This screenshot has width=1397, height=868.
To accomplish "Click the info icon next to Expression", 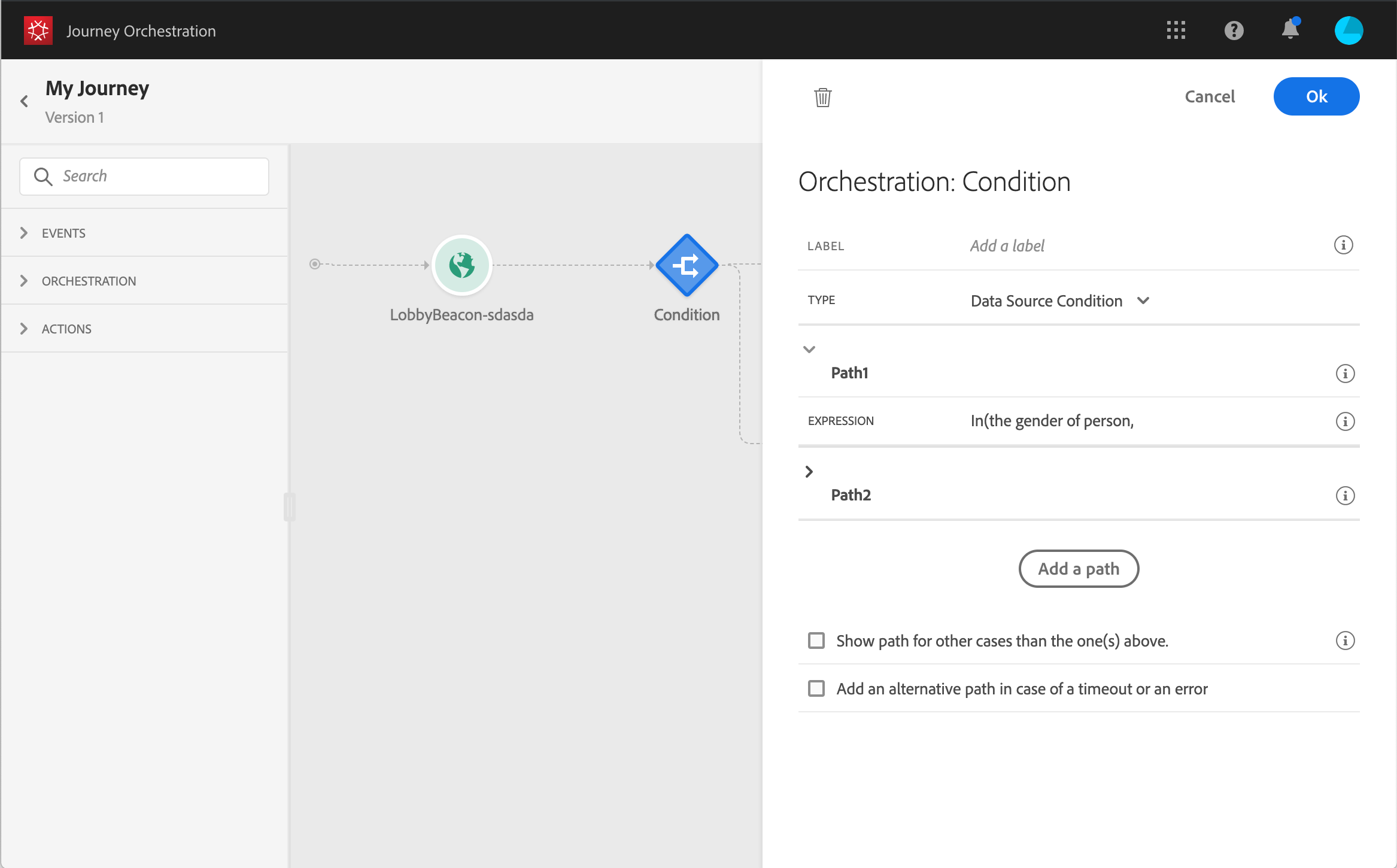I will [1345, 421].
